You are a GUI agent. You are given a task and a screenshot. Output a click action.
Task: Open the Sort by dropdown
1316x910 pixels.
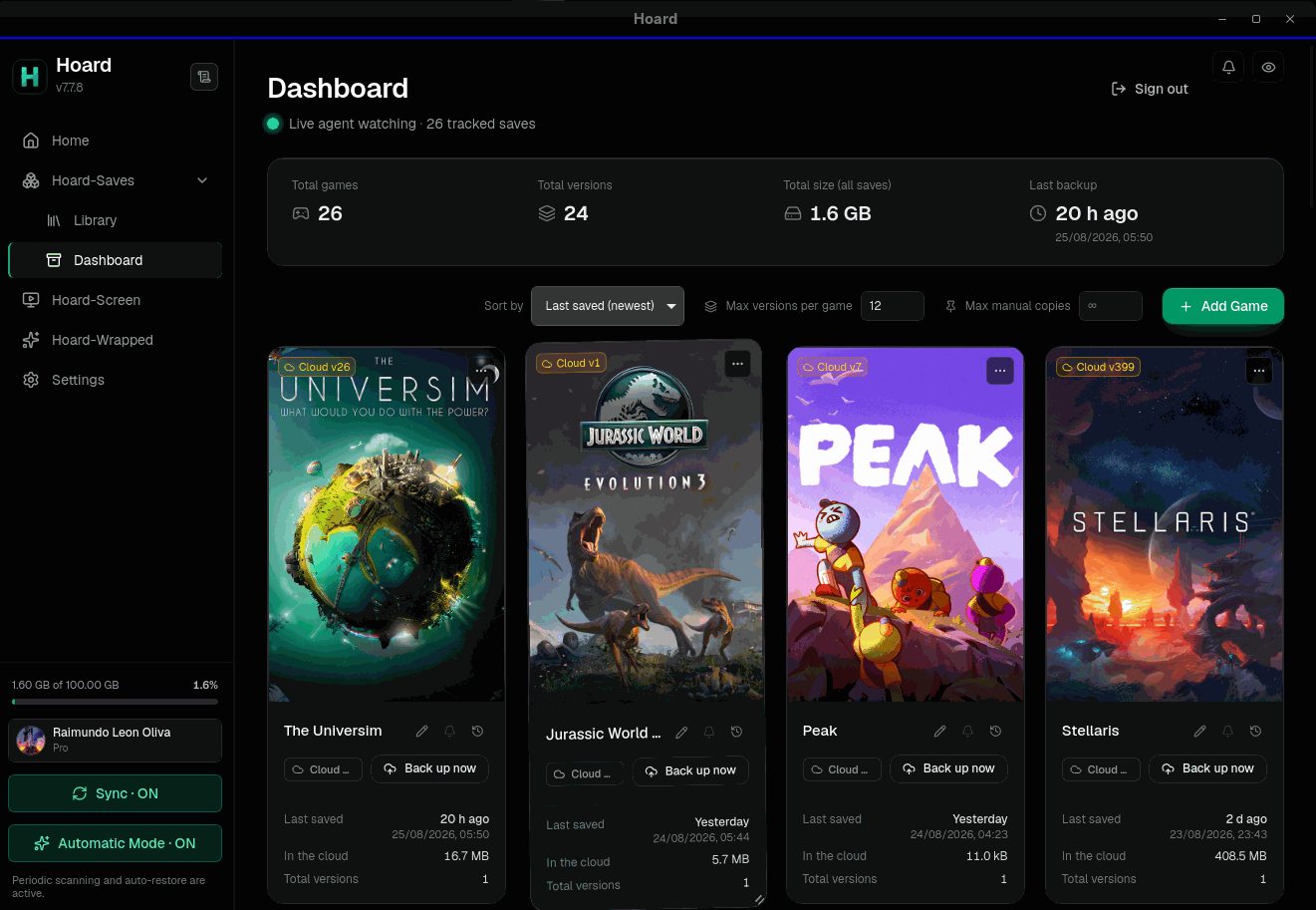608,306
